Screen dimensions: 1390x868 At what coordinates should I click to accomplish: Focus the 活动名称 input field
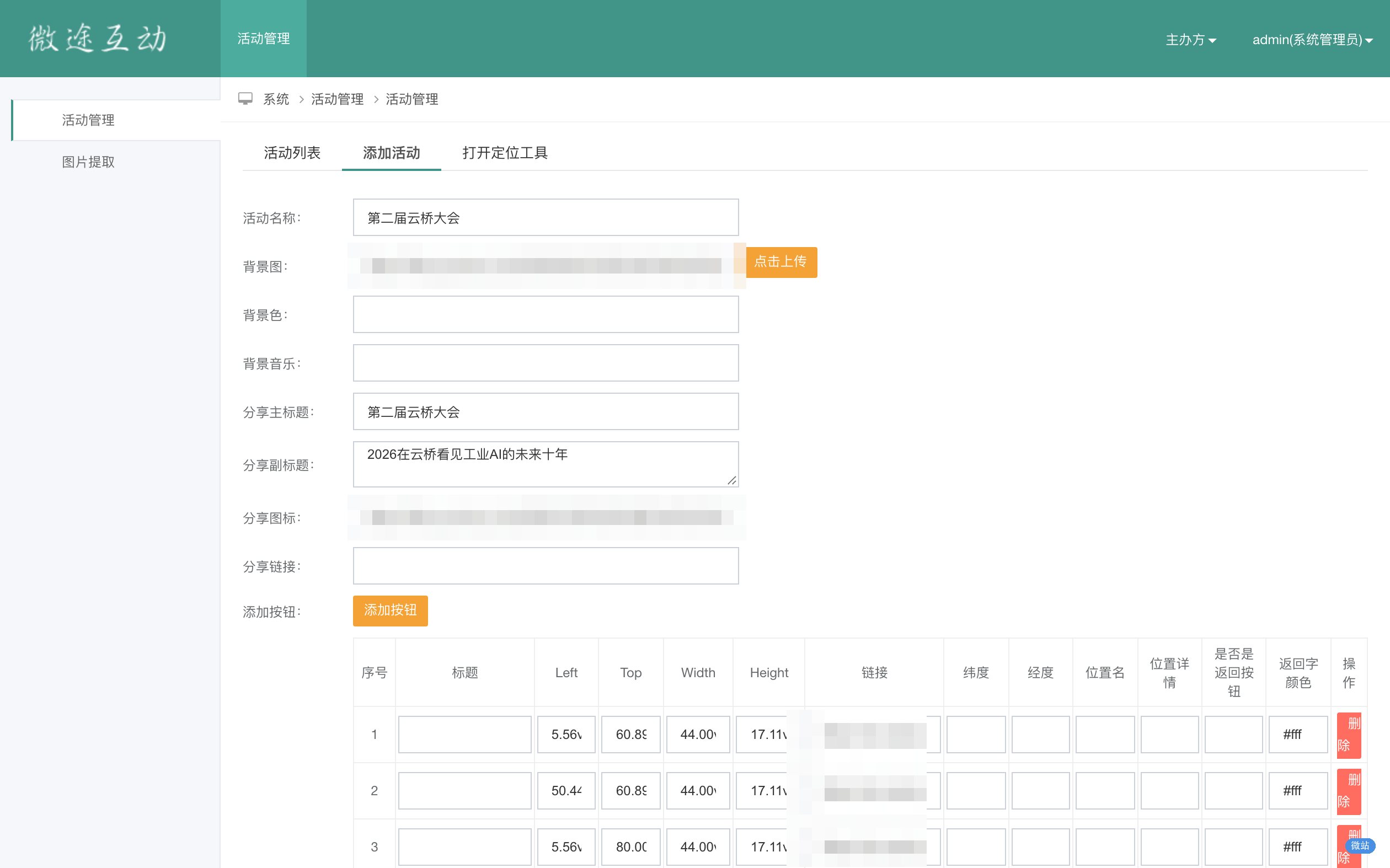point(546,218)
